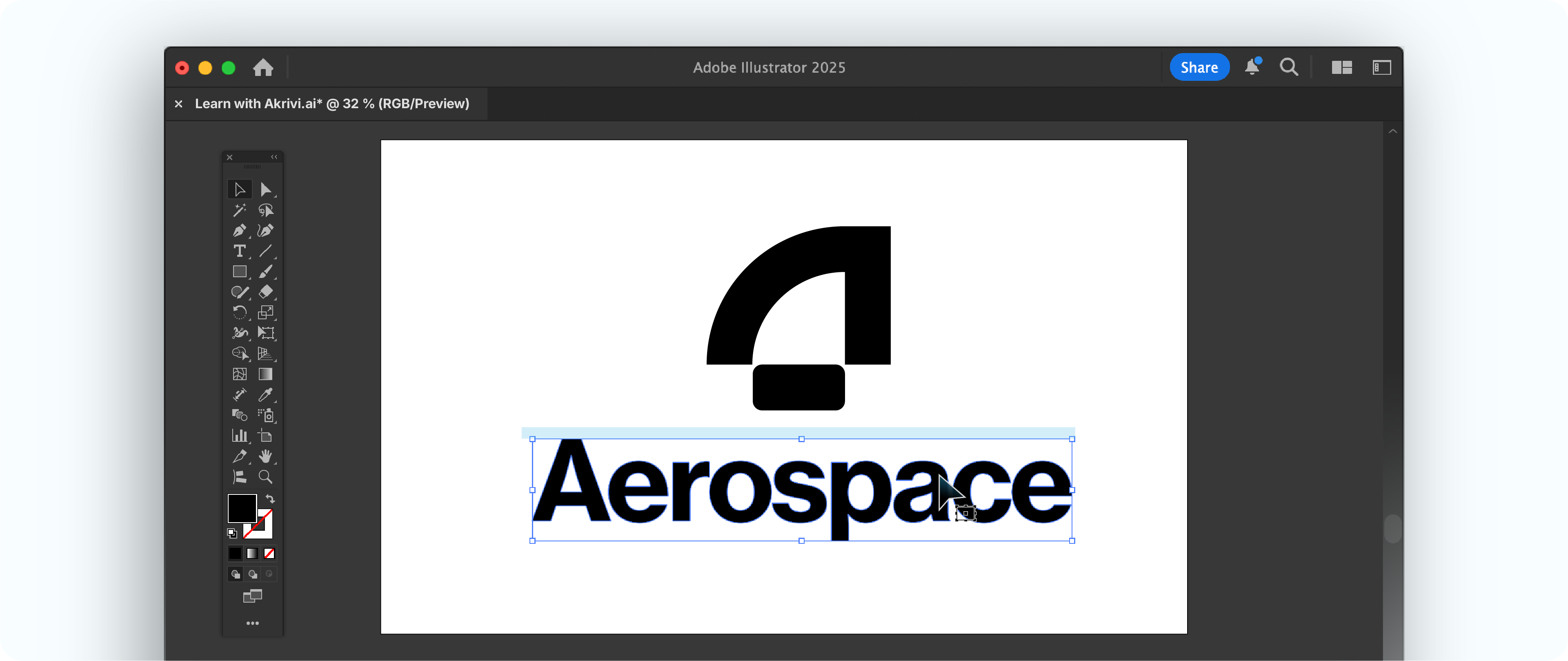Screen dimensions: 1568x661
Task: Open Arrange Documents icon
Action: click(x=1341, y=67)
